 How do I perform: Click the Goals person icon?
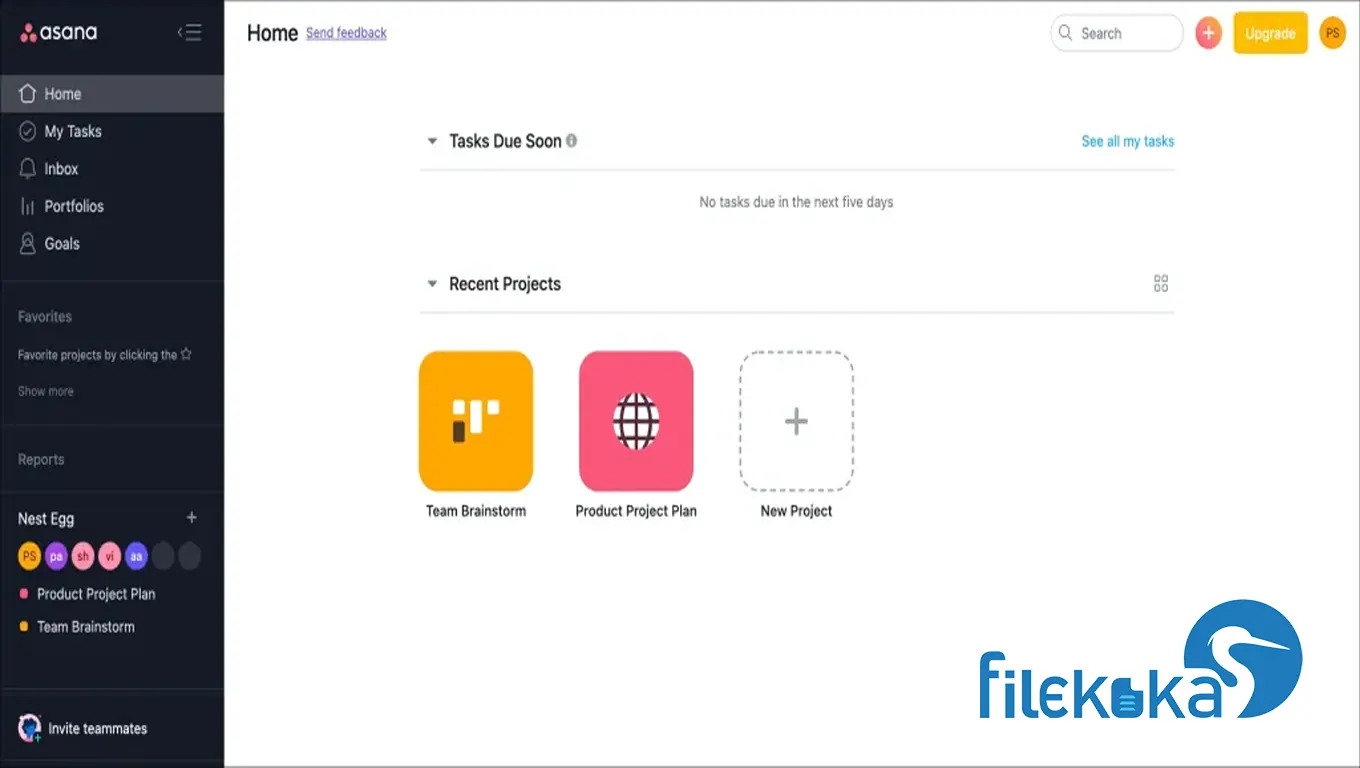[28, 244]
